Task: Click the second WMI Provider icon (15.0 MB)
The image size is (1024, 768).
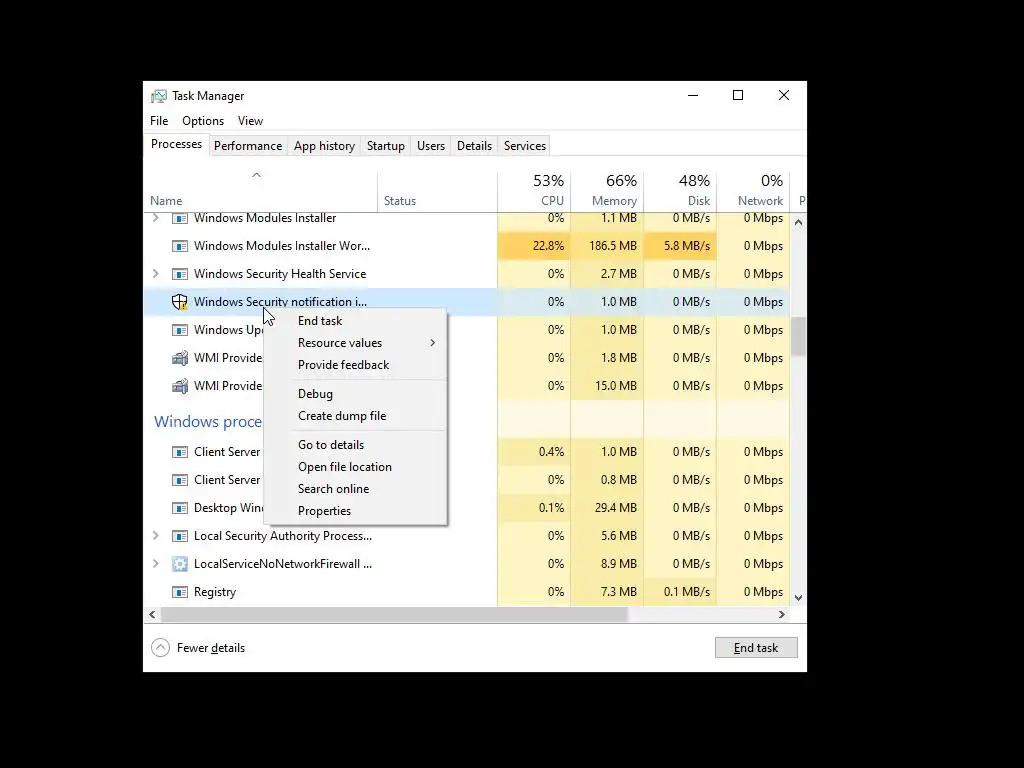Action: tap(180, 386)
